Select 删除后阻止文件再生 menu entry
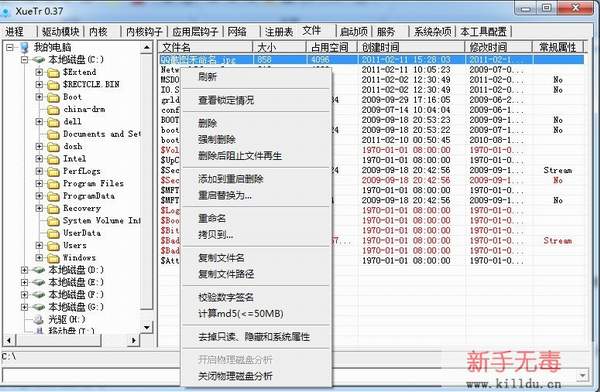600x392 pixels. [x=256, y=156]
